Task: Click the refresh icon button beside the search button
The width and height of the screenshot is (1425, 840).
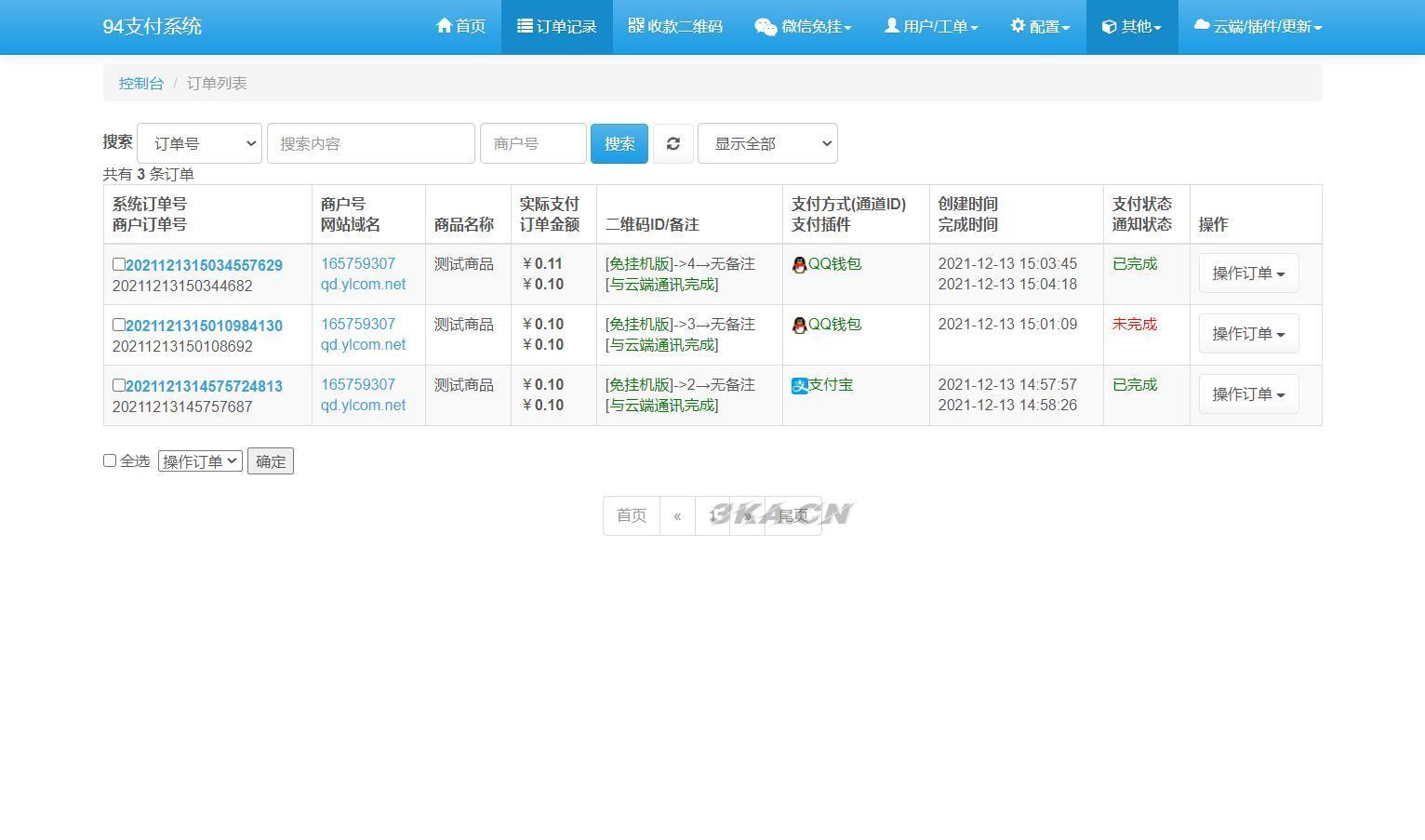Action: pyautogui.click(x=673, y=143)
